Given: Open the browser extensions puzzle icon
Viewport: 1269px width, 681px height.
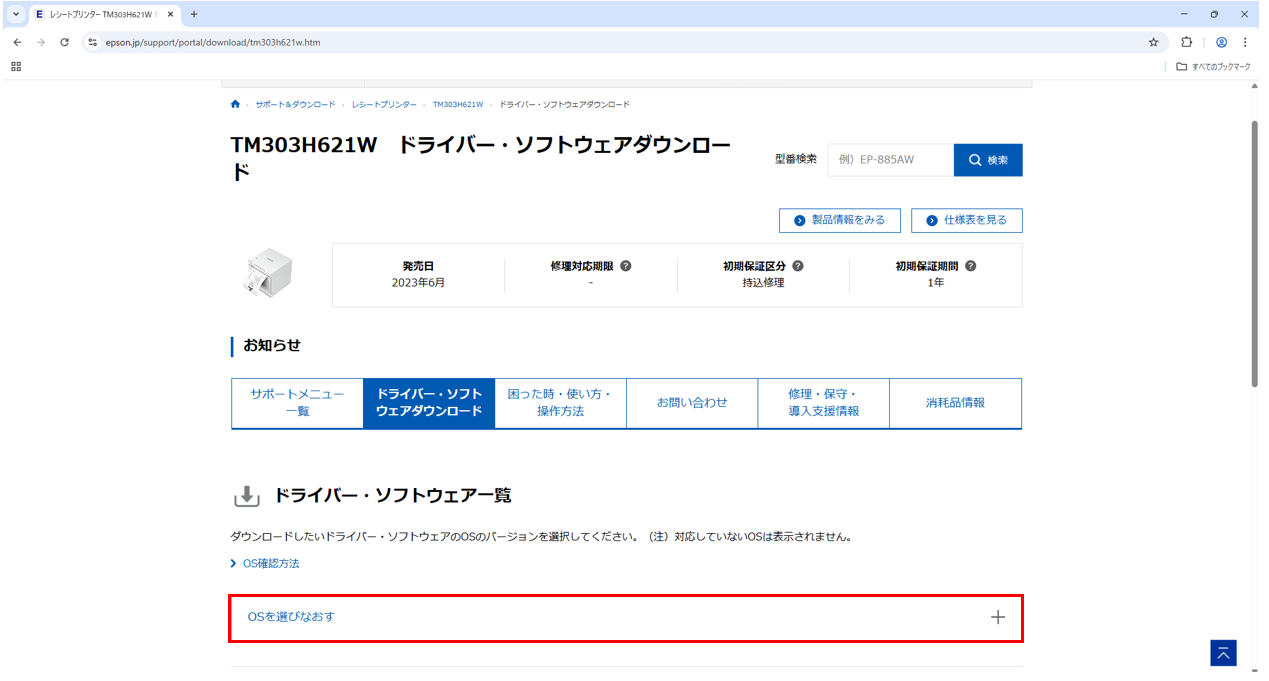Looking at the screenshot, I should point(1187,42).
